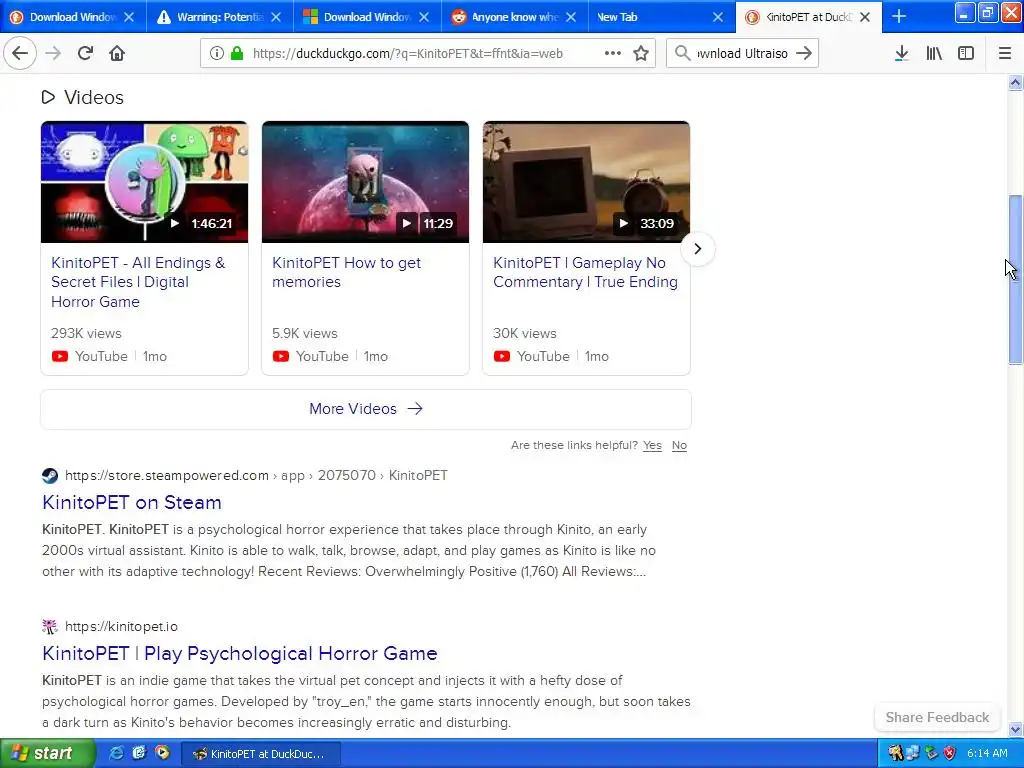Play the Gameplay No Commentary thumbnail
The height and width of the screenshot is (768, 1024).
[586, 182]
